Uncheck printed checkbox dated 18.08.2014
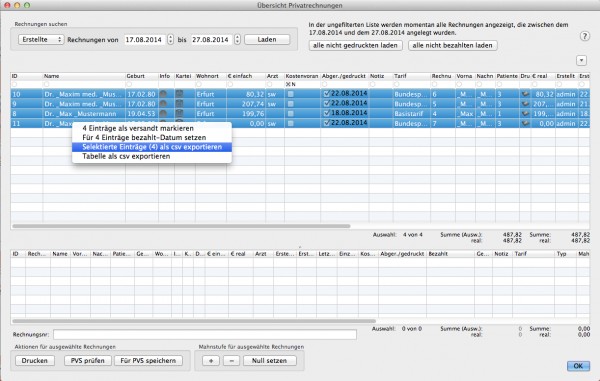Viewport: 600px width, 381px height. point(326,113)
